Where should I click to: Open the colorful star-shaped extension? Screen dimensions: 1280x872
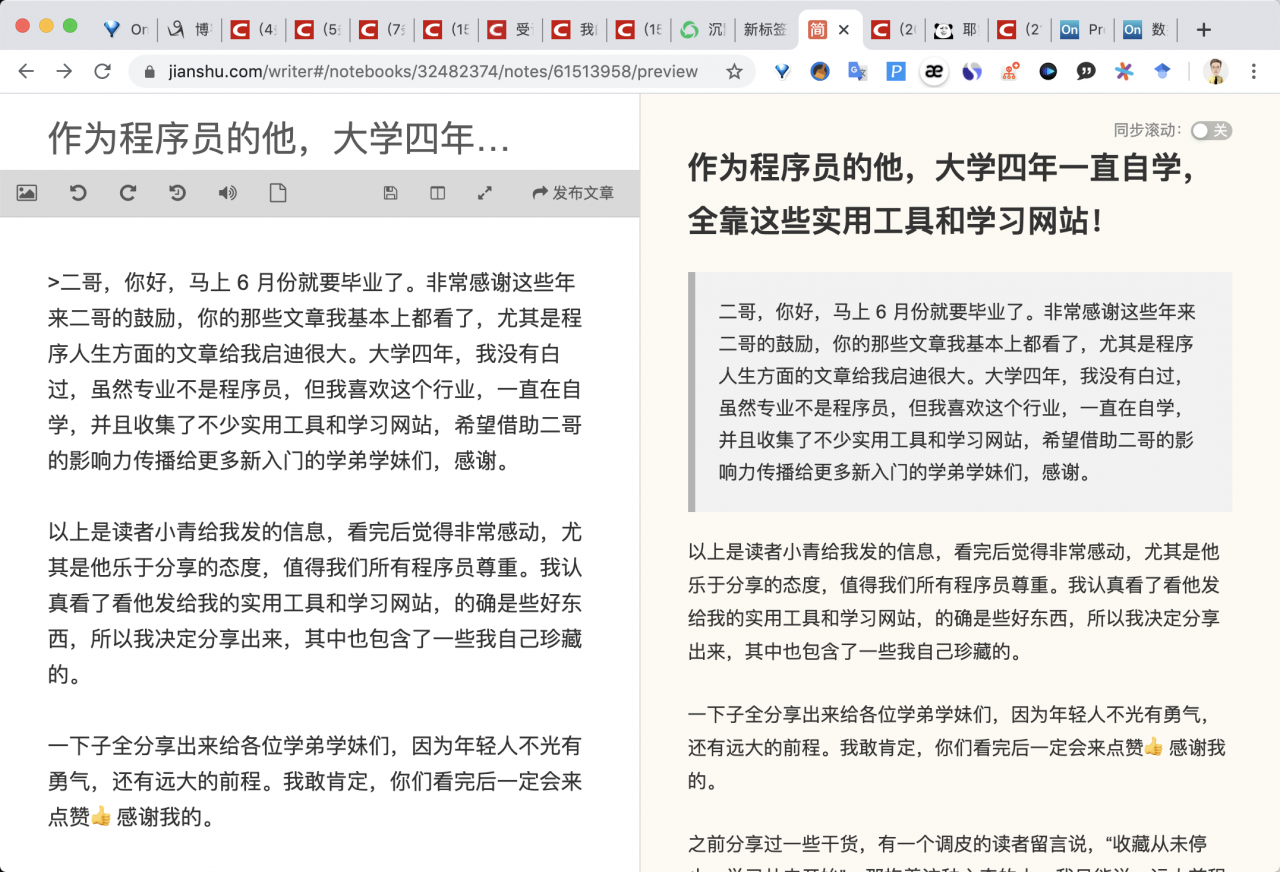(x=1124, y=71)
